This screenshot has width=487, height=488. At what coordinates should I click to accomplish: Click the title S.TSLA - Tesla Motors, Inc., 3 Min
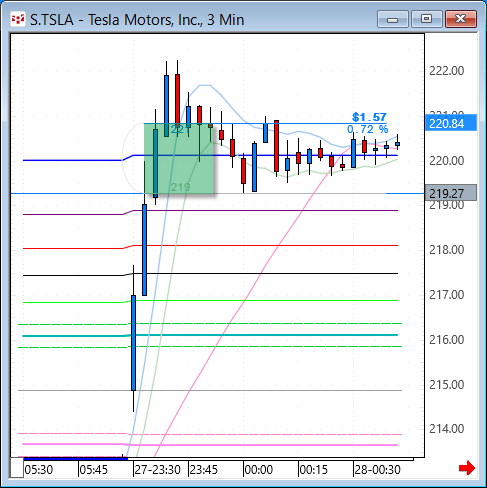click(x=137, y=20)
